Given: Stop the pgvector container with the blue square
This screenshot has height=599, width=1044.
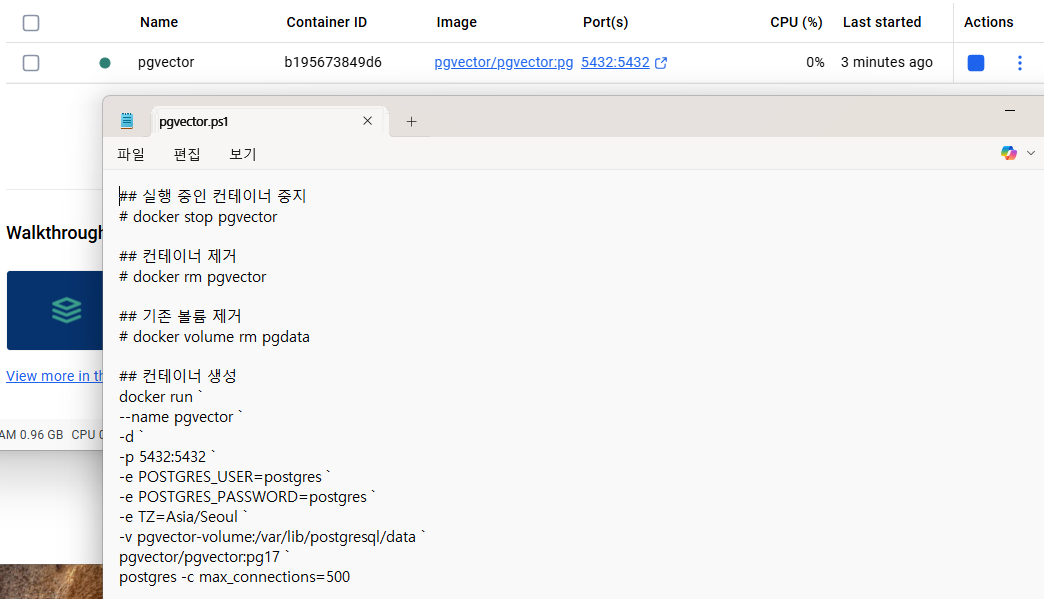Looking at the screenshot, I should point(975,63).
